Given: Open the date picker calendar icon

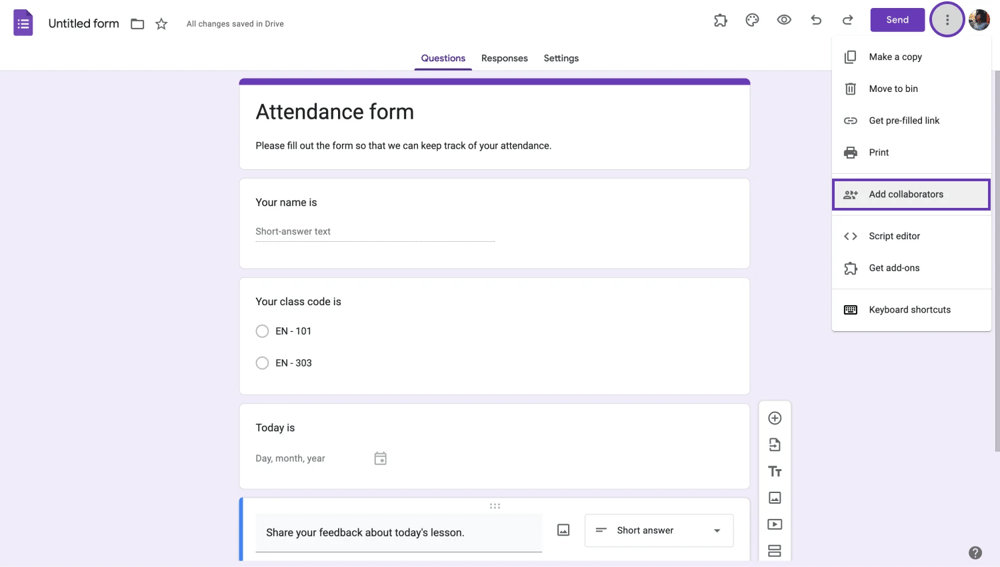Looking at the screenshot, I should point(380,459).
